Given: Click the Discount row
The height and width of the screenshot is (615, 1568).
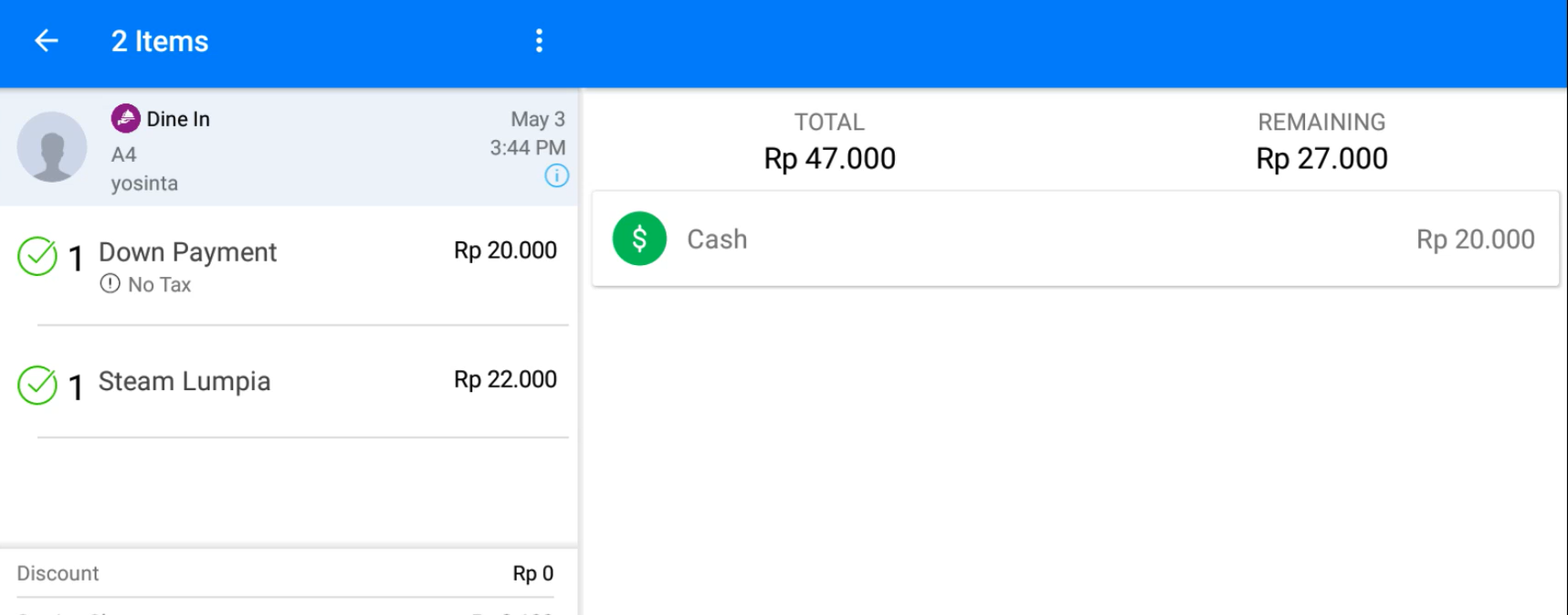Looking at the screenshot, I should [x=285, y=573].
